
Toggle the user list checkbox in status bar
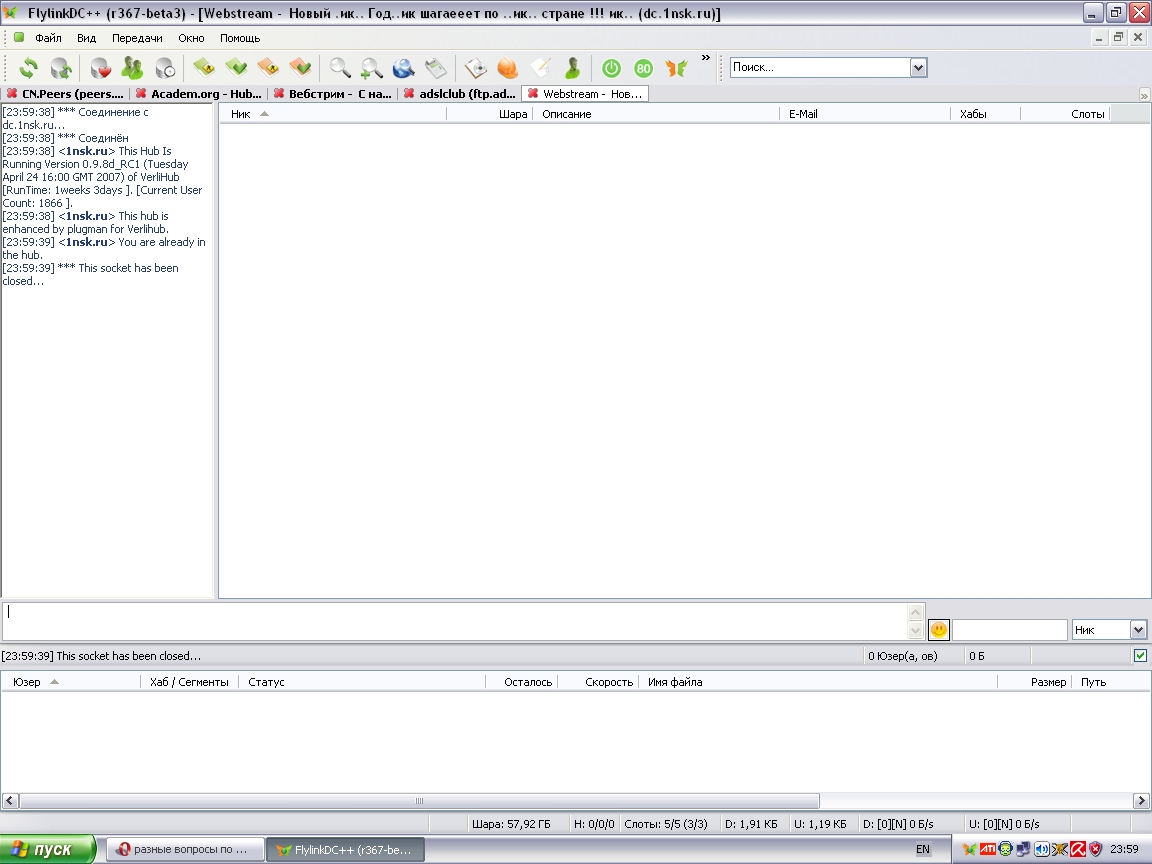1140,656
